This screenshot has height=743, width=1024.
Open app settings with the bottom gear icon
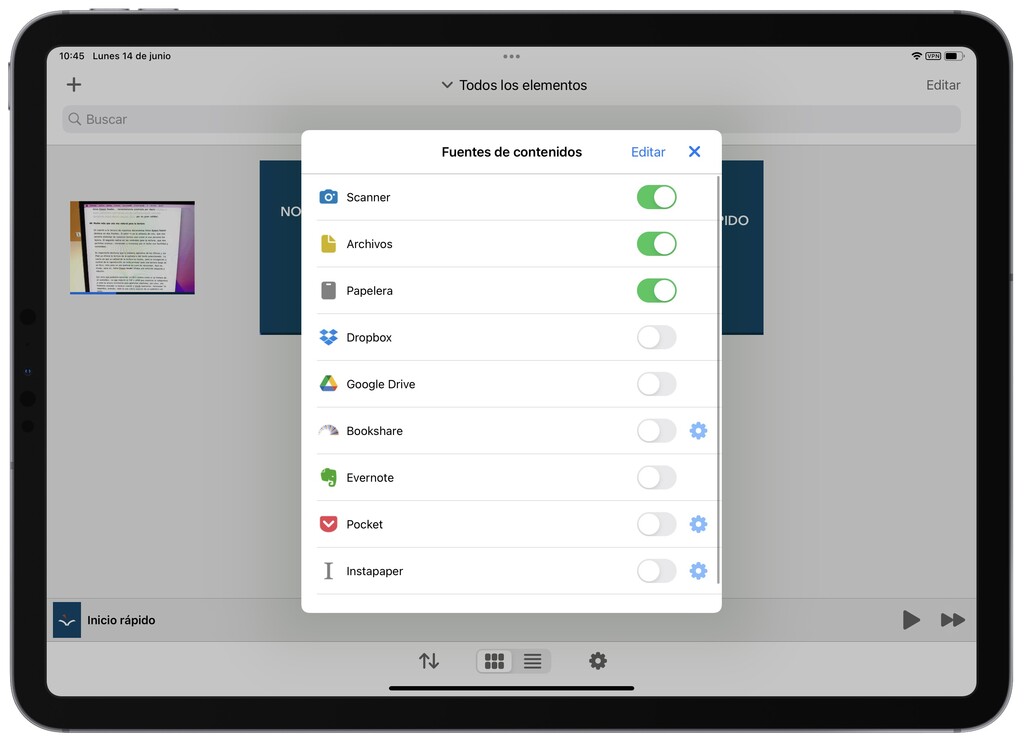click(597, 661)
